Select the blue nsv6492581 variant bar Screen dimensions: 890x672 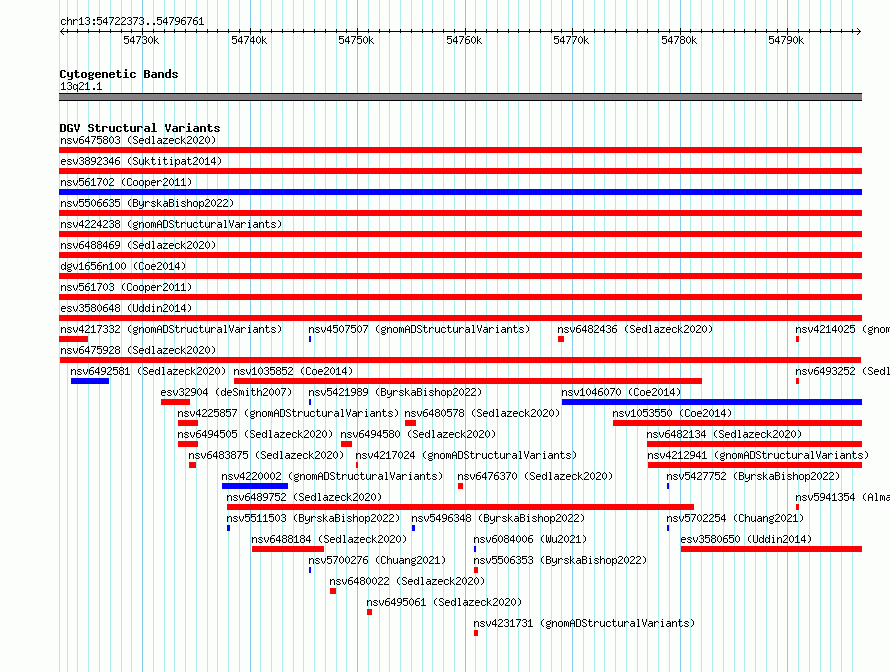pyautogui.click(x=90, y=381)
